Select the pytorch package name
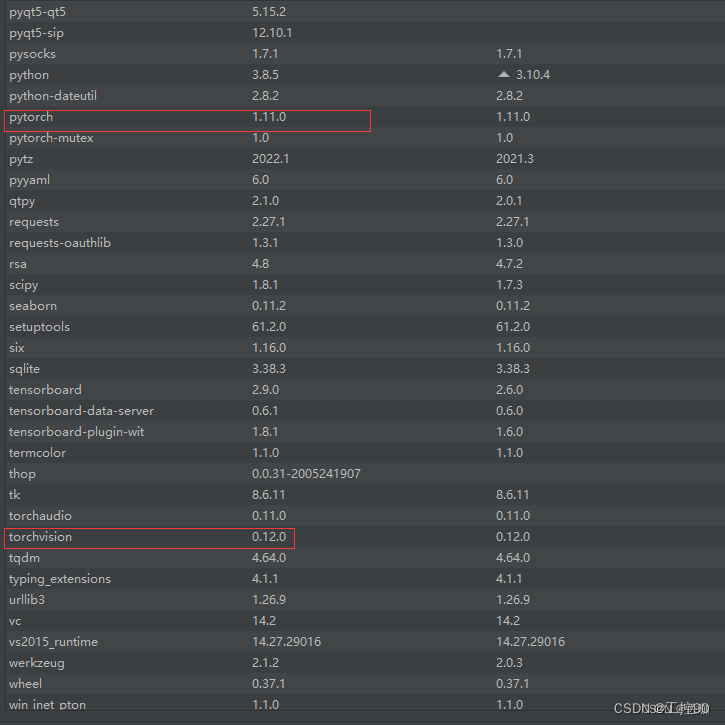 (x=31, y=117)
